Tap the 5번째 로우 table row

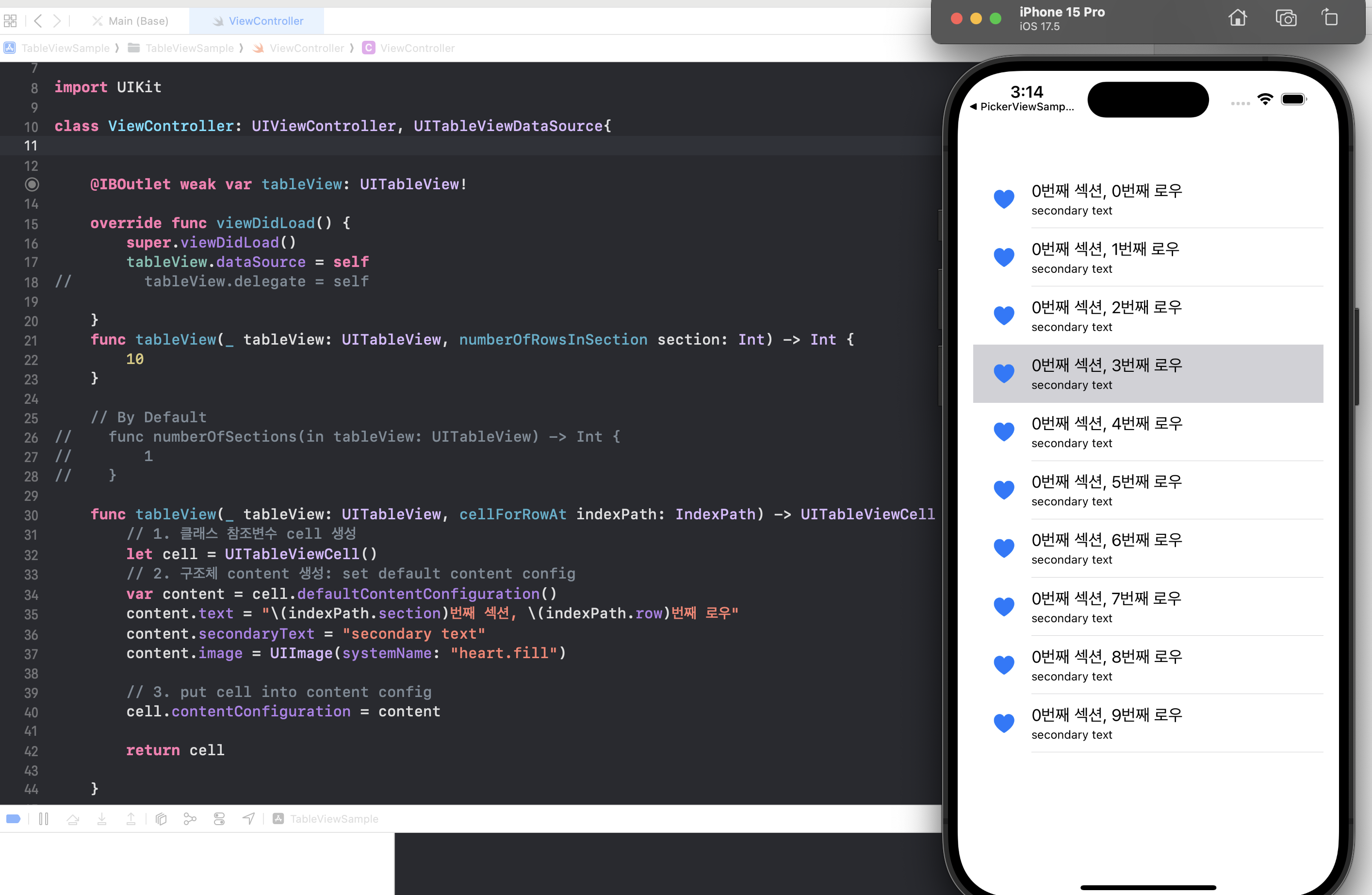tap(1147, 490)
